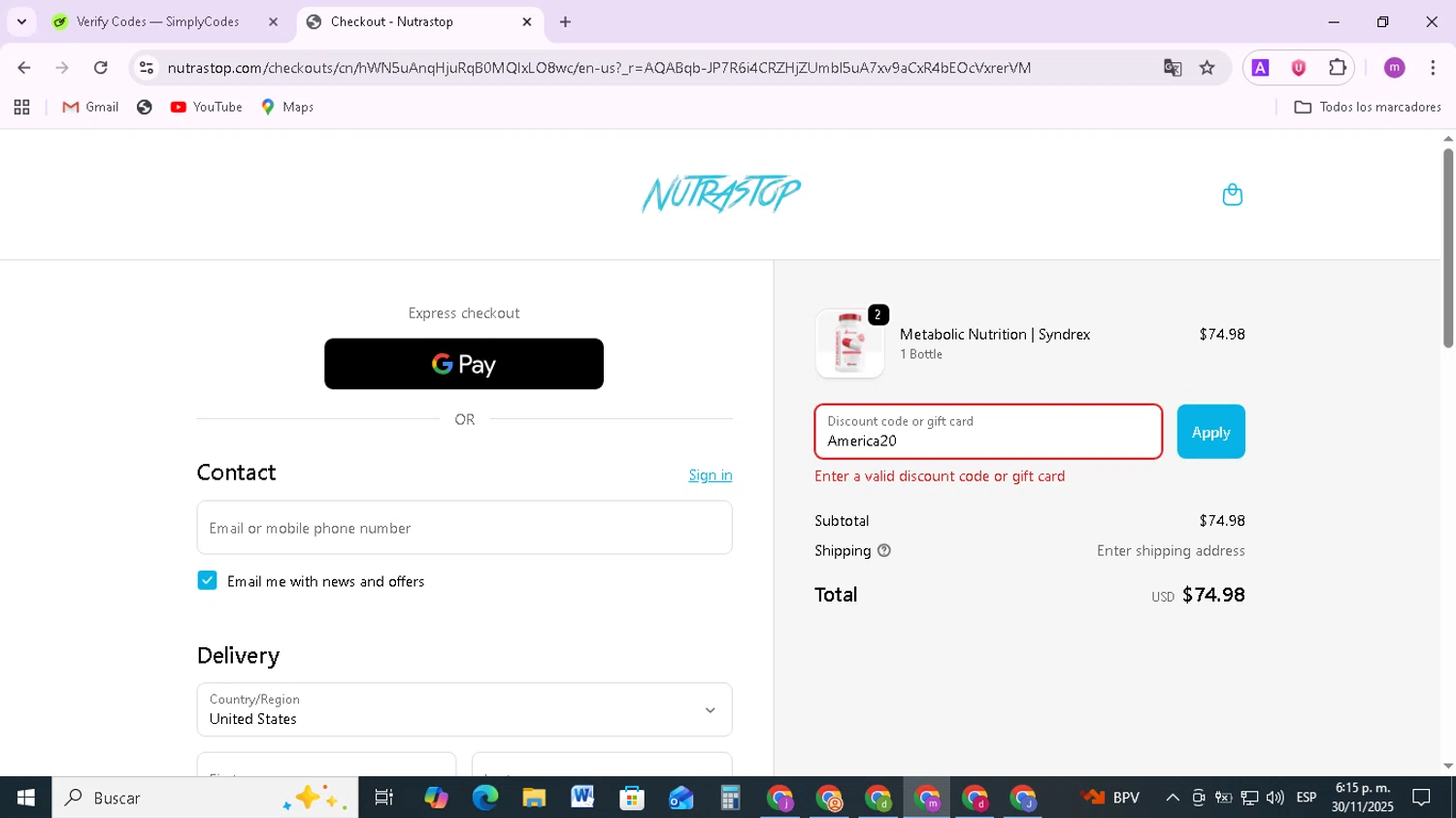Click the page vertical scrollbar
The image size is (1456, 818).
point(1447,247)
